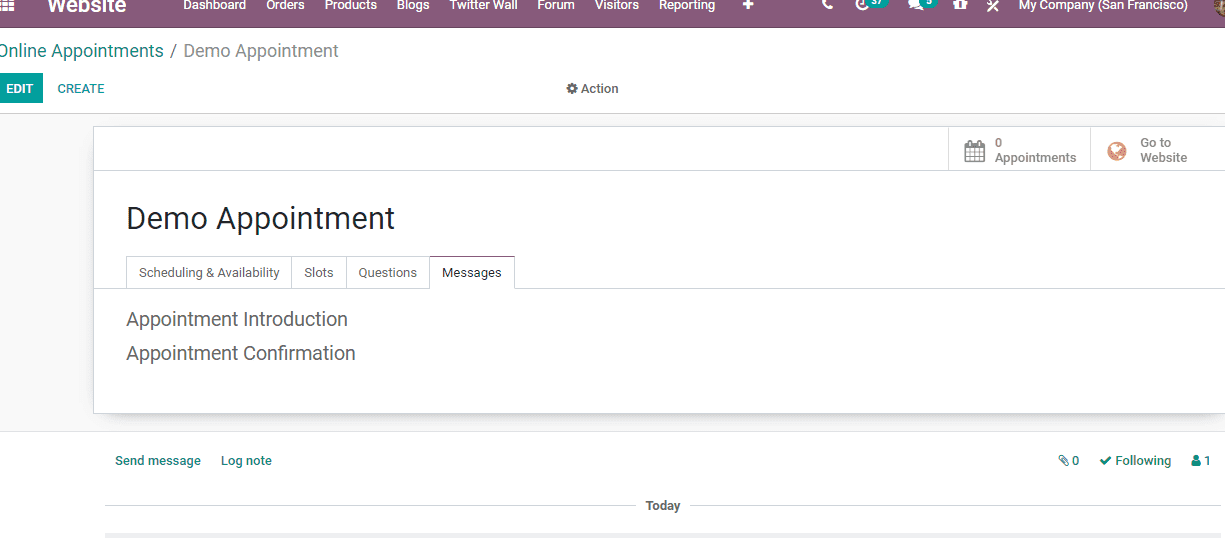This screenshot has height=538, width=1225.
Task: Toggle the Following status
Action: click(x=1135, y=461)
